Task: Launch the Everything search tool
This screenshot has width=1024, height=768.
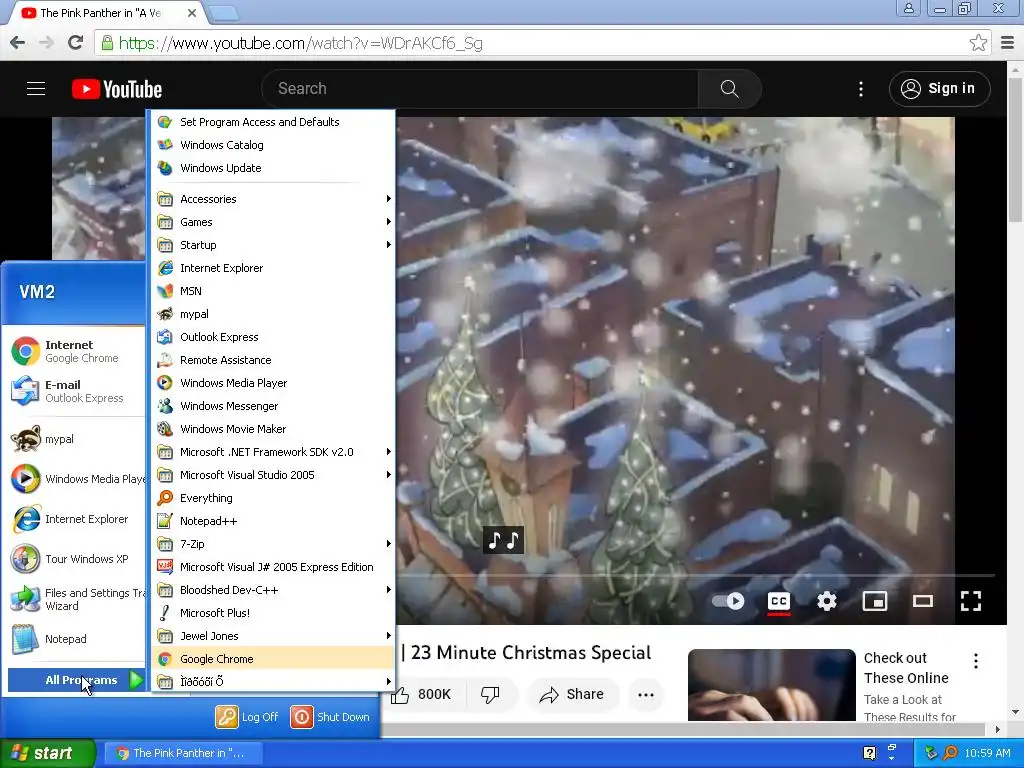Action: tap(273, 498)
